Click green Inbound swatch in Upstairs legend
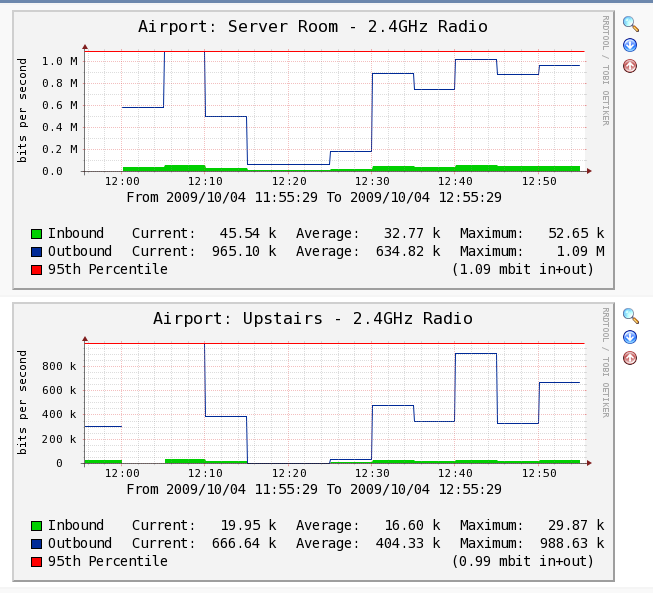 tap(36, 526)
